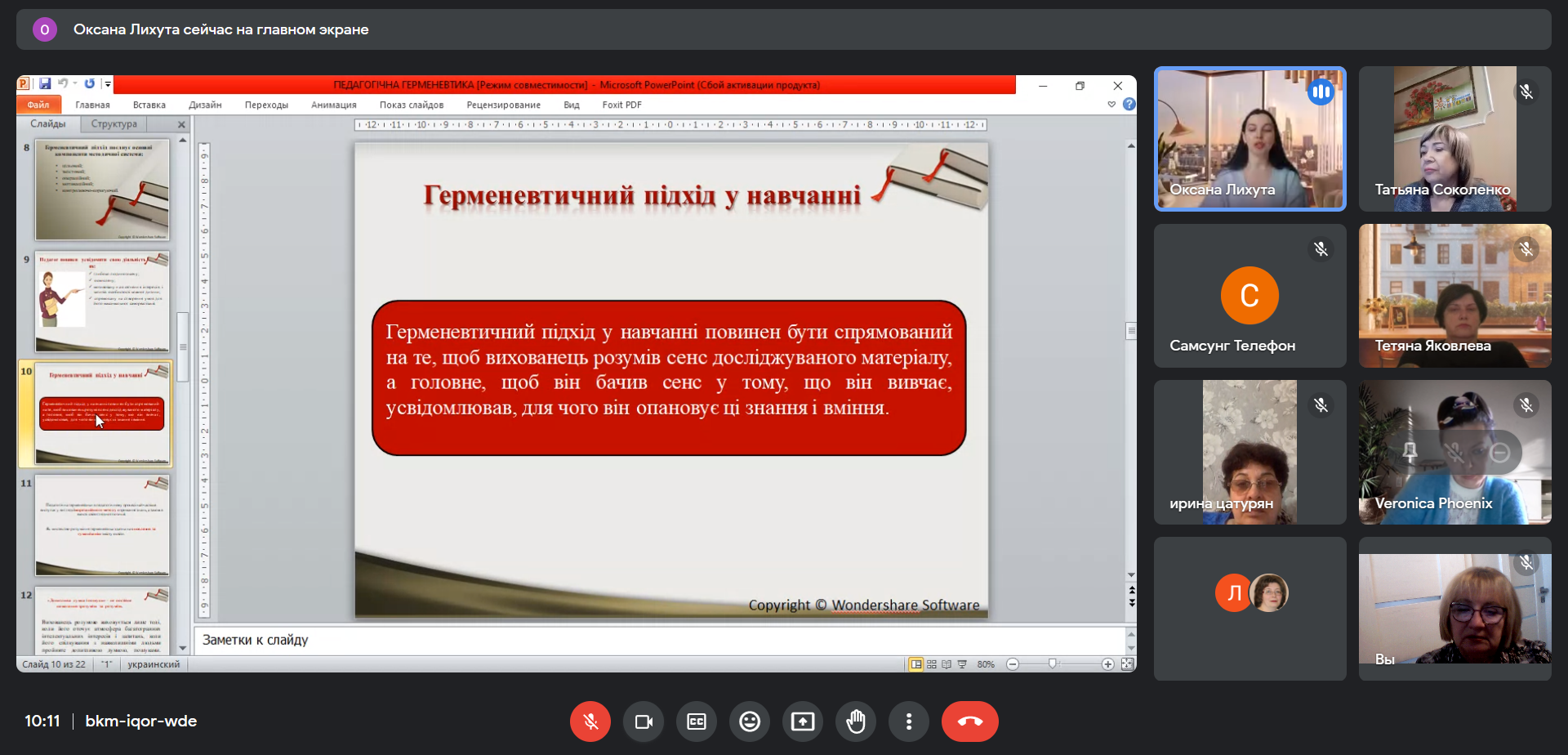Switch to the Структура pane tab
Image resolution: width=1568 pixels, height=755 pixels.
[114, 124]
